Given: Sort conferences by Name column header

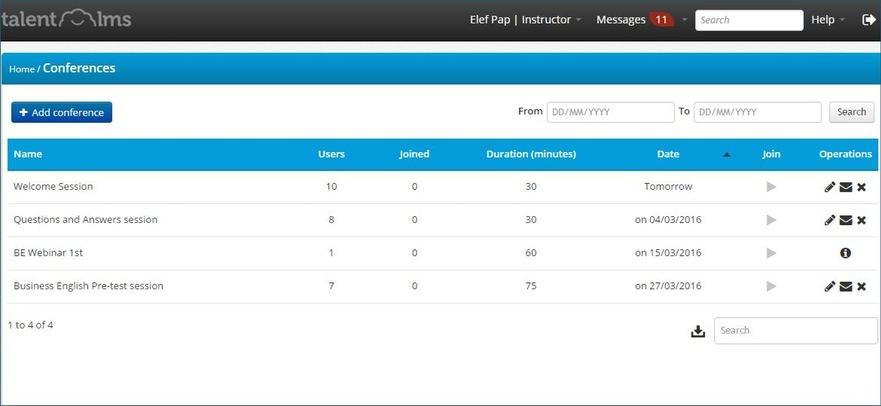Looking at the screenshot, I should [x=28, y=154].
